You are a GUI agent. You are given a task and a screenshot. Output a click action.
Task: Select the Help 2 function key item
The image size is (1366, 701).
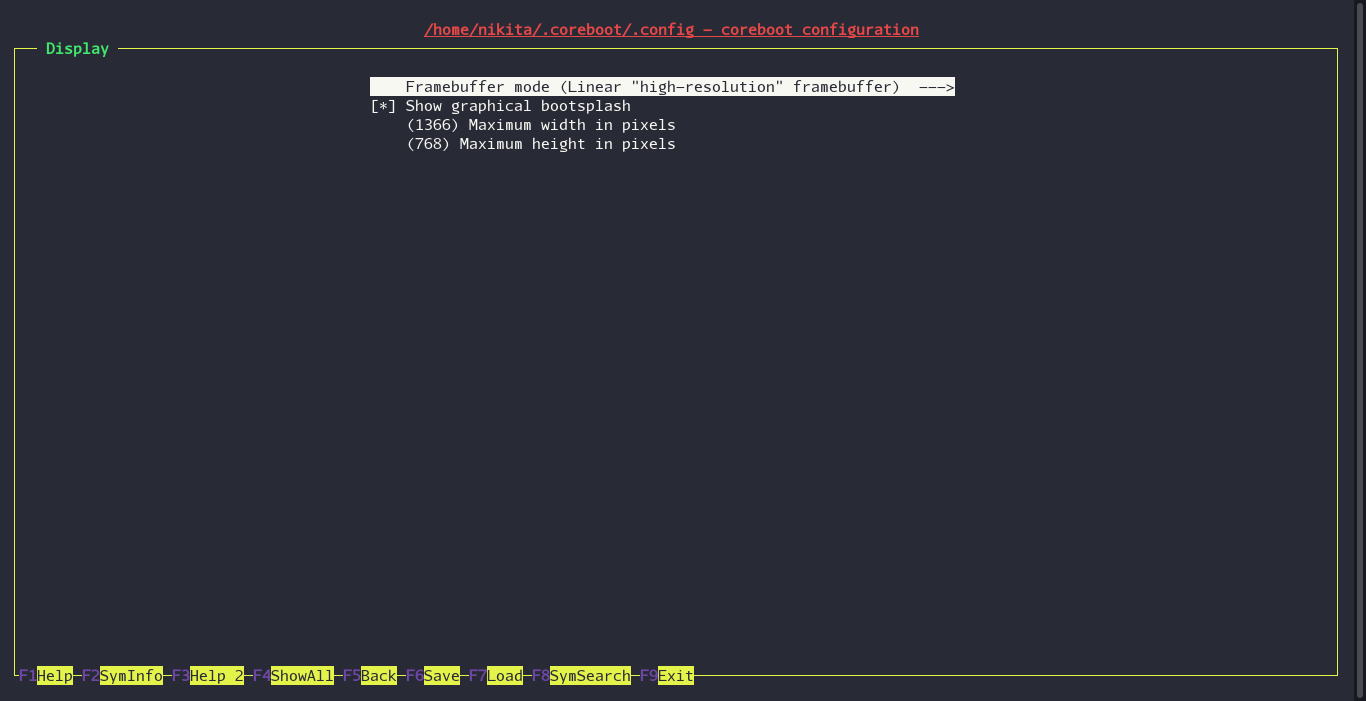(x=217, y=676)
